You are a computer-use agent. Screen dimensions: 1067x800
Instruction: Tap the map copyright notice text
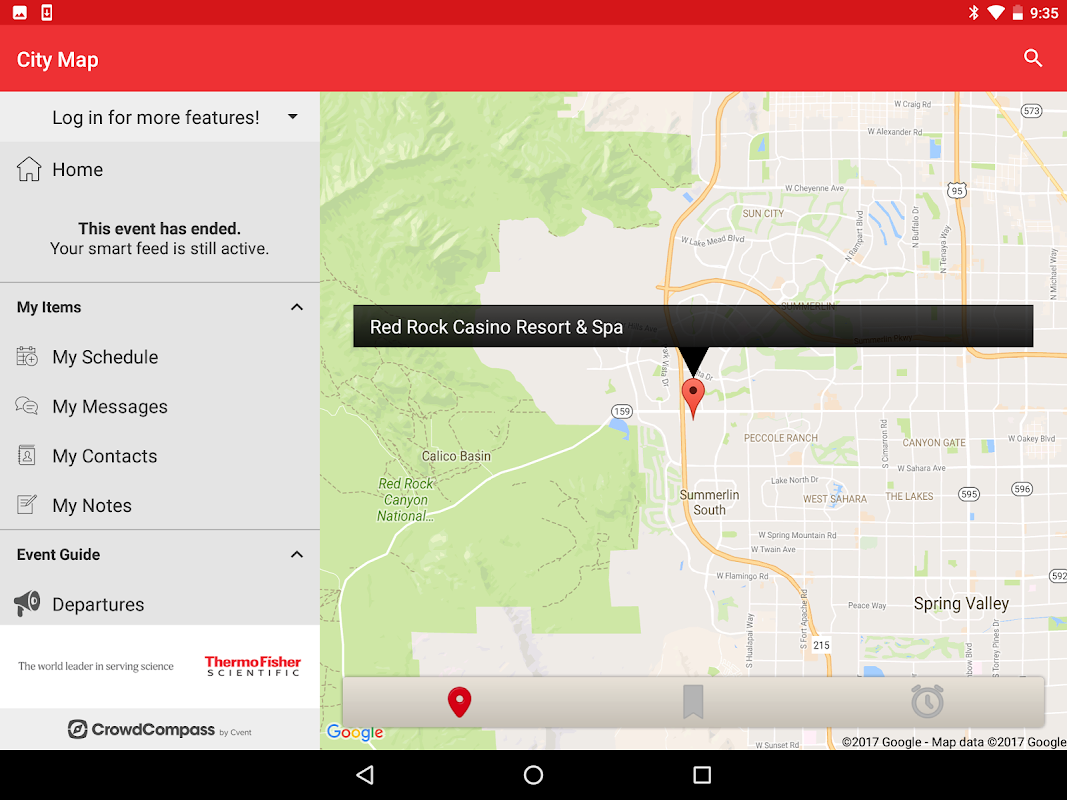(953, 742)
